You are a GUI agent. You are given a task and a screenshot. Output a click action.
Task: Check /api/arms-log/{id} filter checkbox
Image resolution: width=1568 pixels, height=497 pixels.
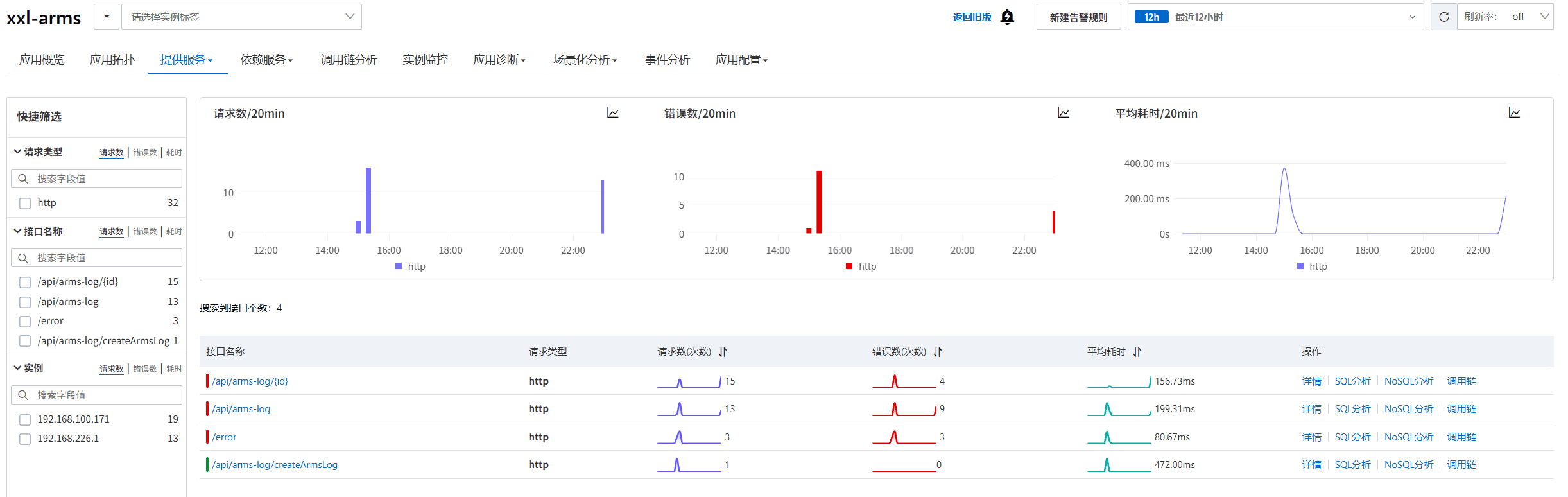click(25, 283)
